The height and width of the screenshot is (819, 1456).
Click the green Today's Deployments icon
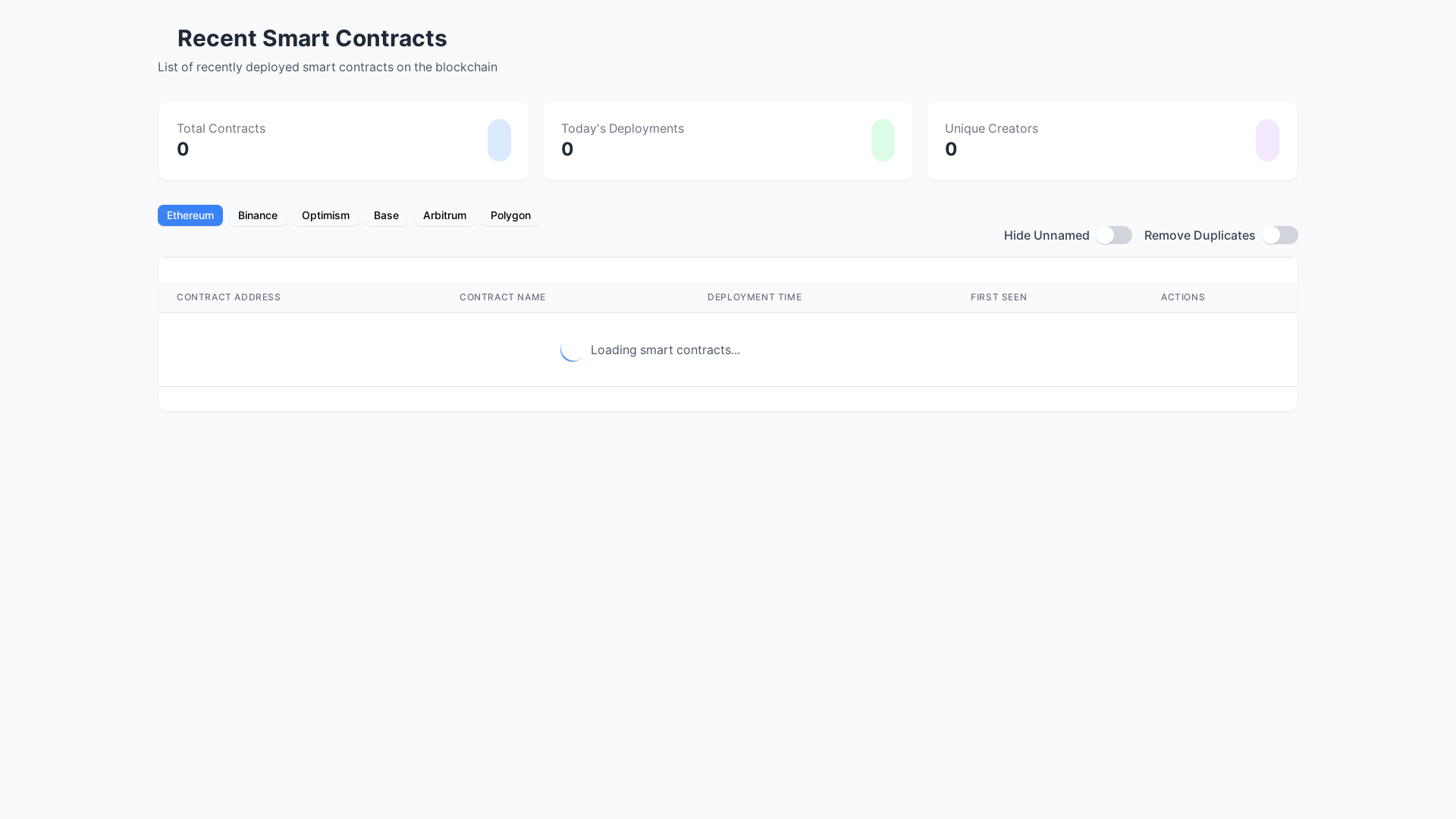click(883, 140)
